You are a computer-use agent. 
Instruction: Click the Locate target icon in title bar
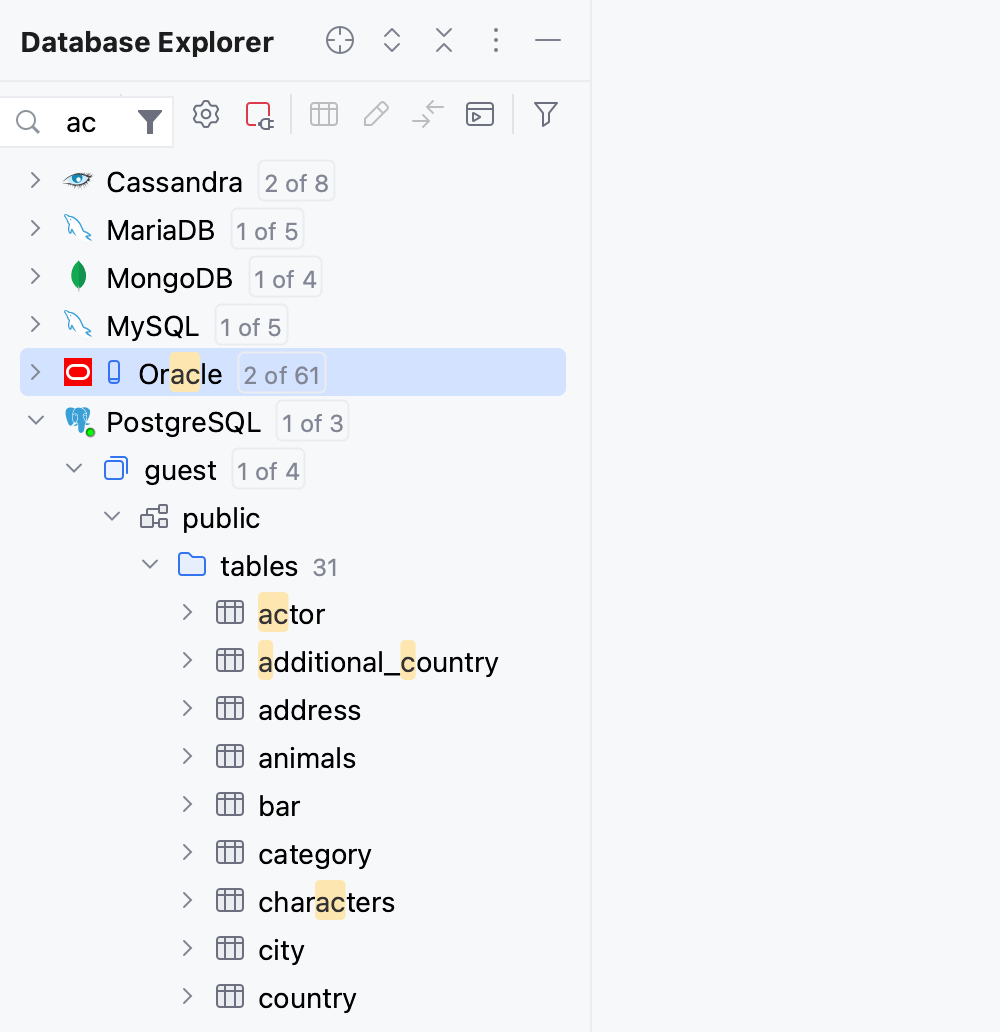click(339, 41)
